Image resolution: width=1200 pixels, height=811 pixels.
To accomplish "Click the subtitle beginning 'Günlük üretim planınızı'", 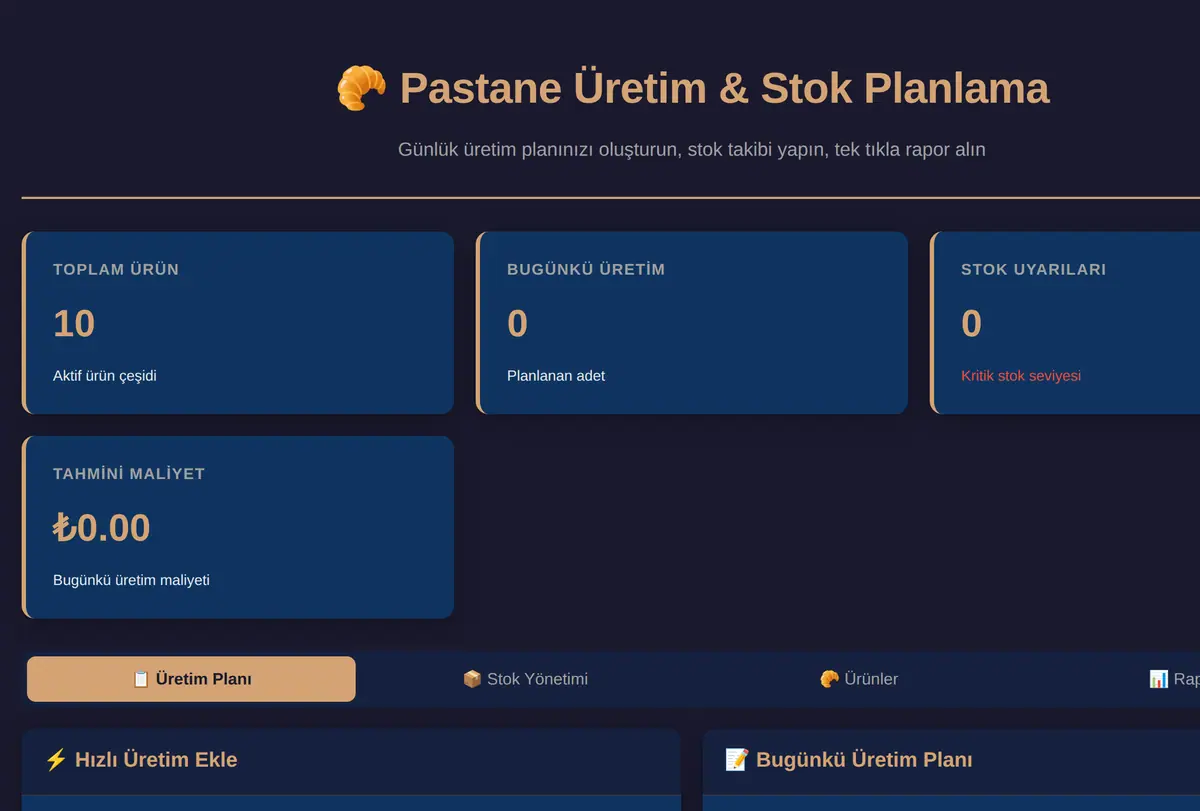I will [692, 150].
